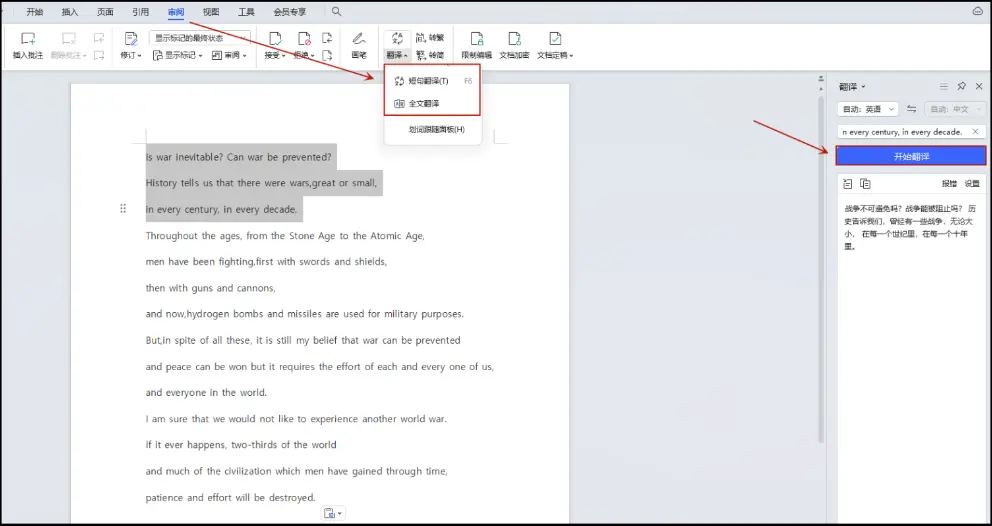Open 设置 link in translation panel
The image size is (992, 526).
971,184
